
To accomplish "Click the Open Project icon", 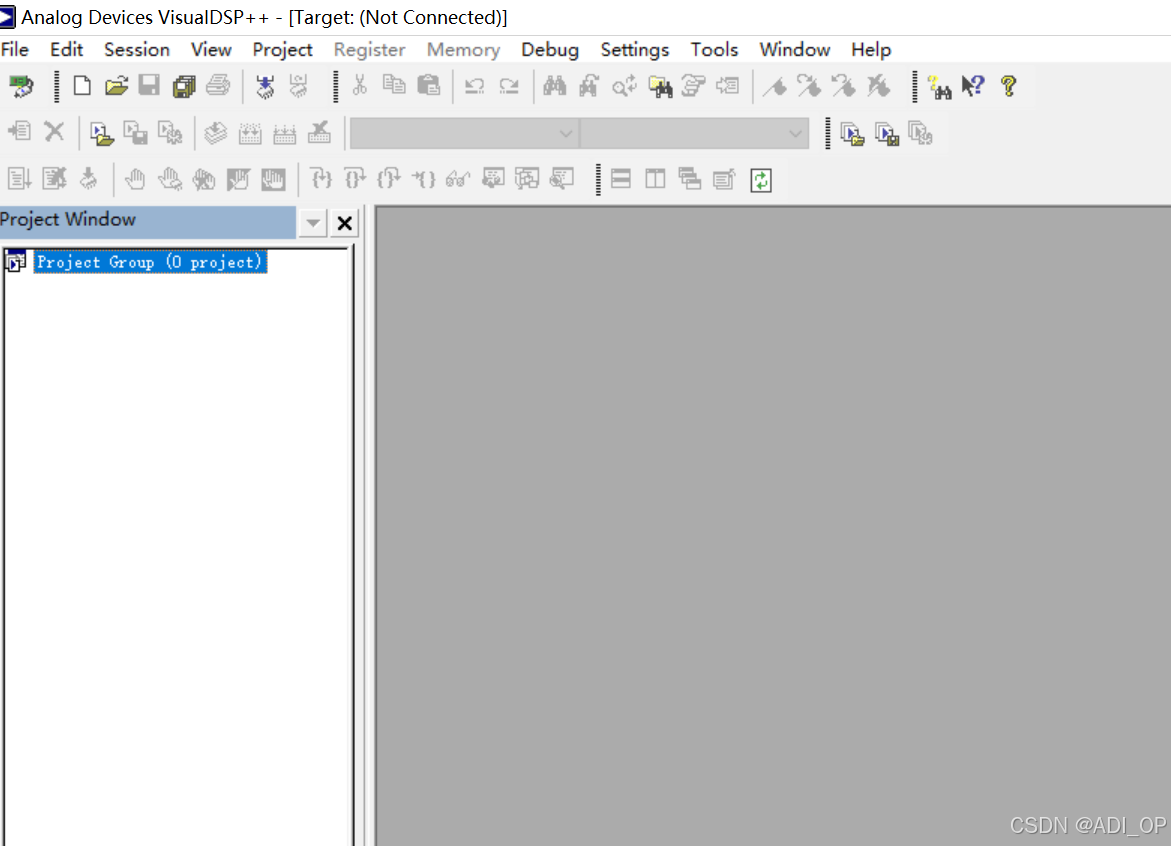I will pyautogui.click(x=102, y=134).
